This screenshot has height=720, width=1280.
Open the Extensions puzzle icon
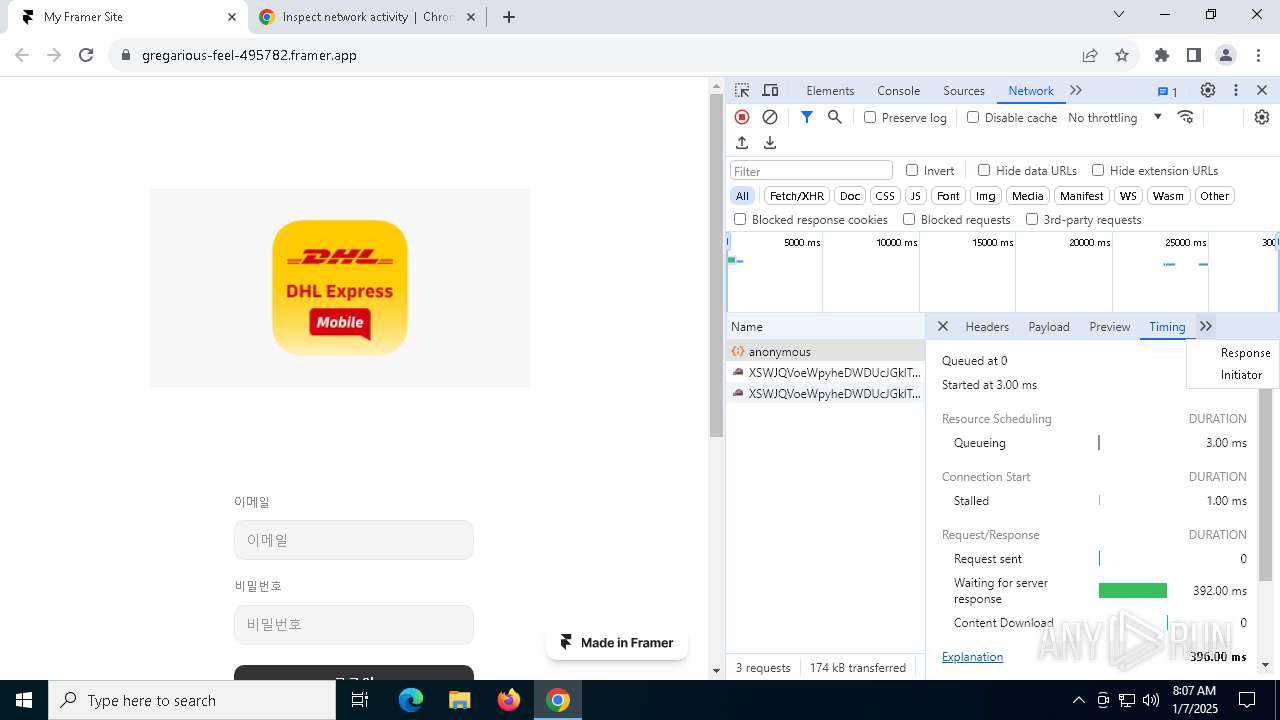[x=1162, y=55]
